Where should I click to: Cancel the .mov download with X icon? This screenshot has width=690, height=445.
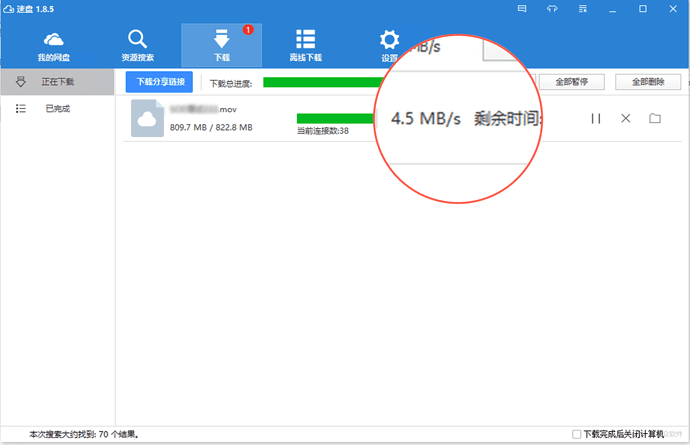click(x=626, y=119)
